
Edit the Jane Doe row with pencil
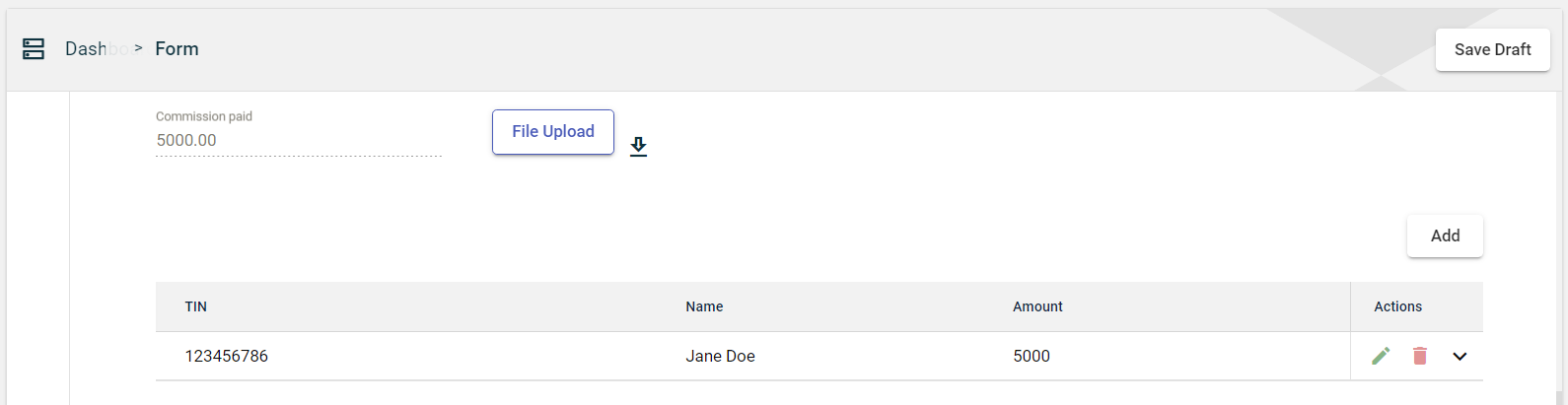coord(1381,356)
